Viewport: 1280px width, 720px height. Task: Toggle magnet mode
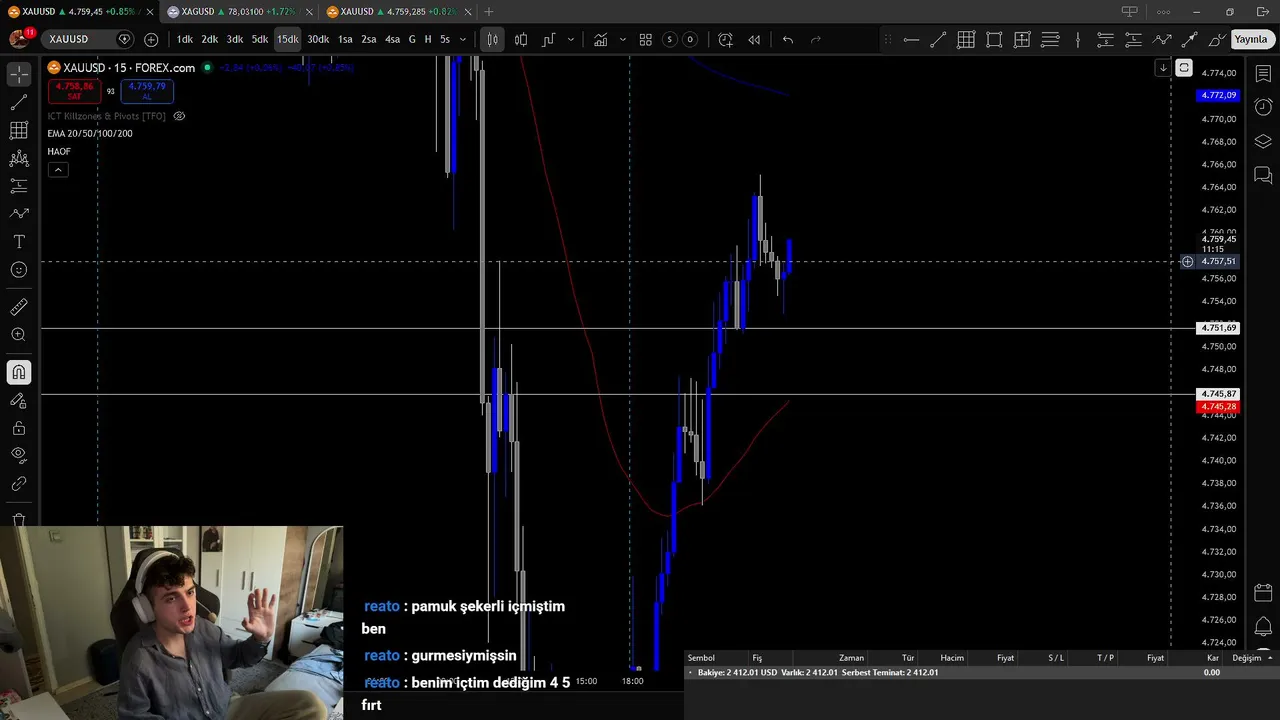19,372
